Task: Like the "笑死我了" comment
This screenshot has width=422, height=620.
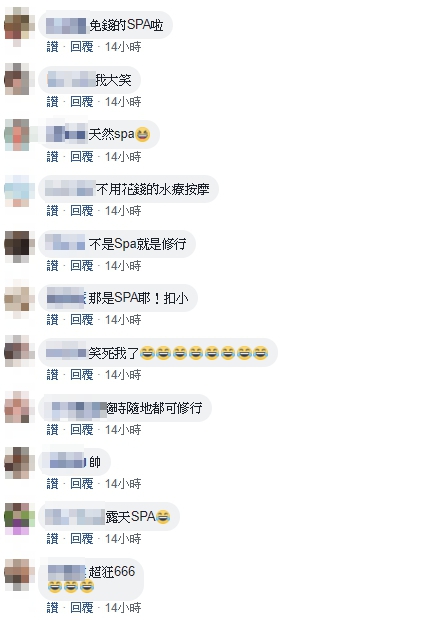Action: [52, 374]
